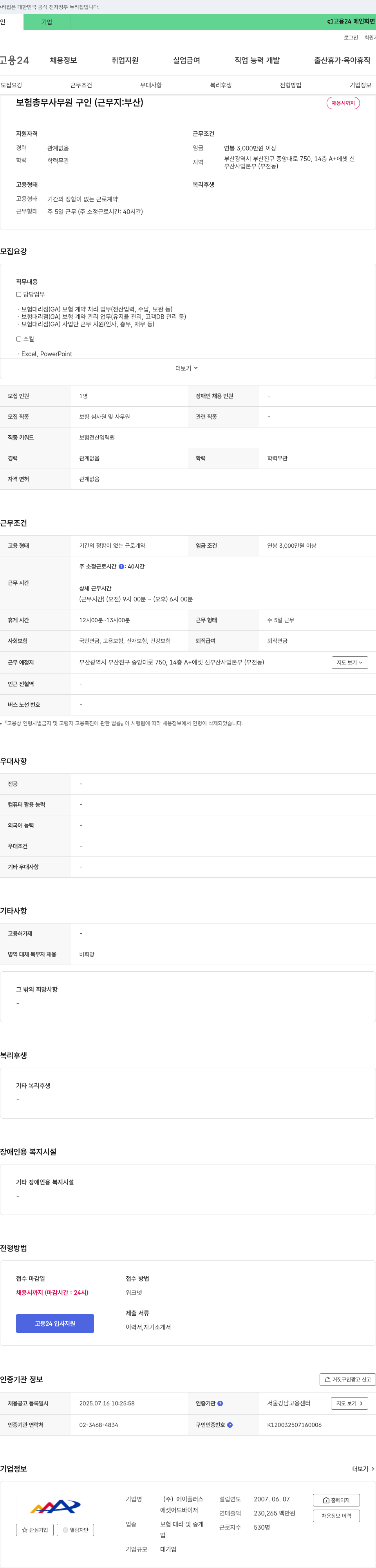Viewport: 376px width, 1568px height.
Task: Click the help icon next to 구인인증번호
Action: point(230,1425)
